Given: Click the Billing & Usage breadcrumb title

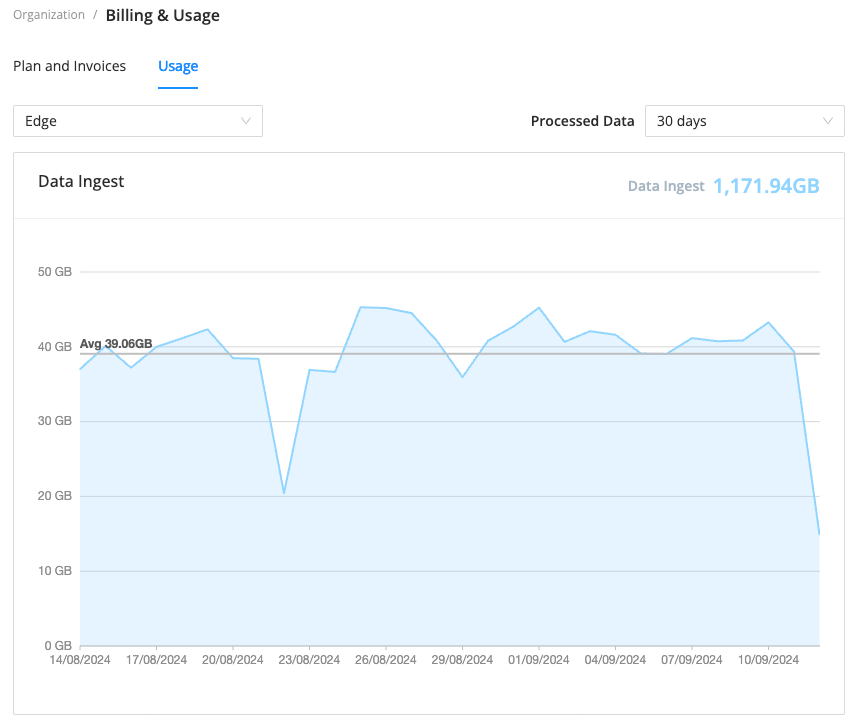Looking at the screenshot, I should pos(162,15).
